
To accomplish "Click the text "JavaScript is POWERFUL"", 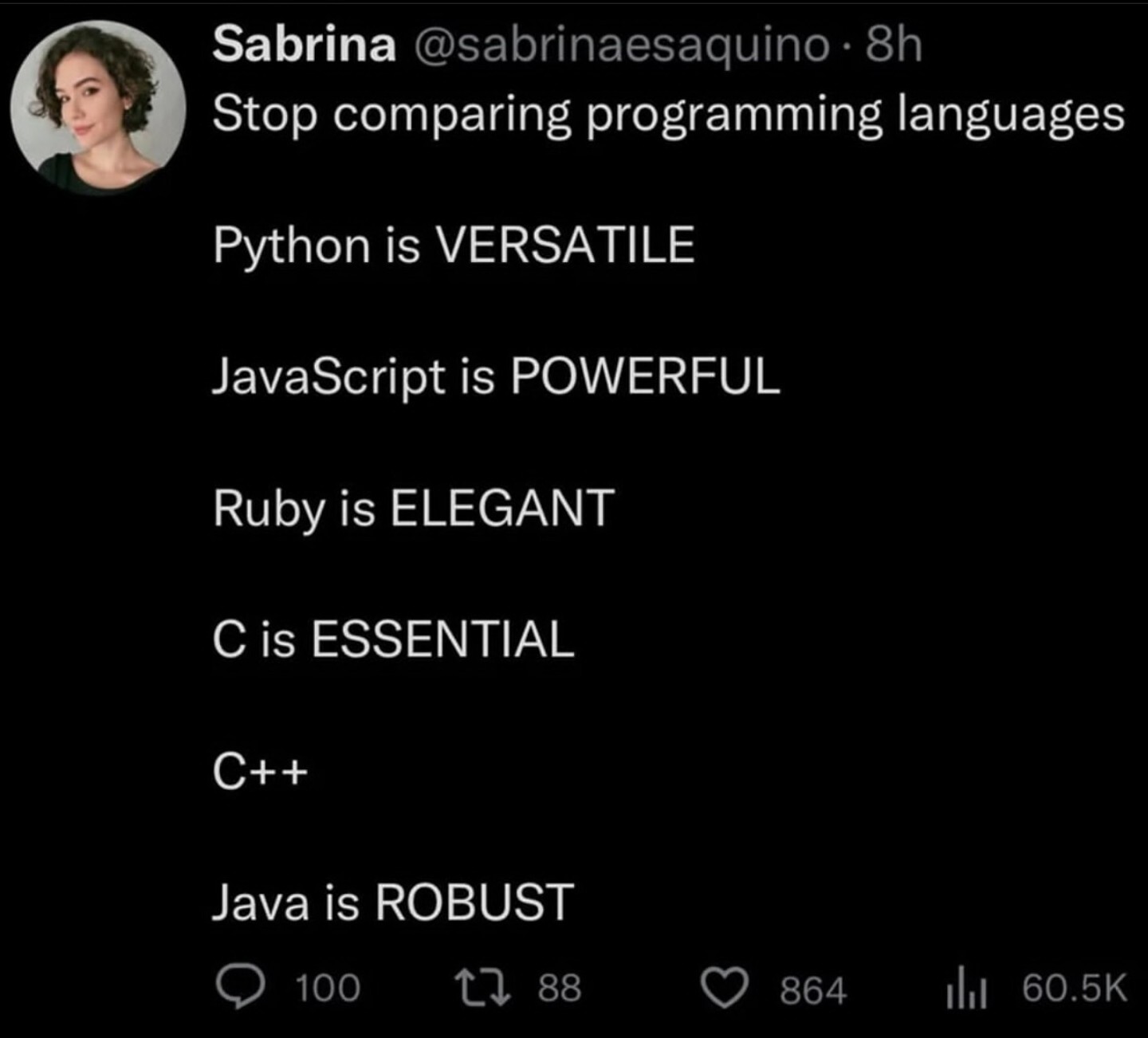I will click(x=496, y=375).
